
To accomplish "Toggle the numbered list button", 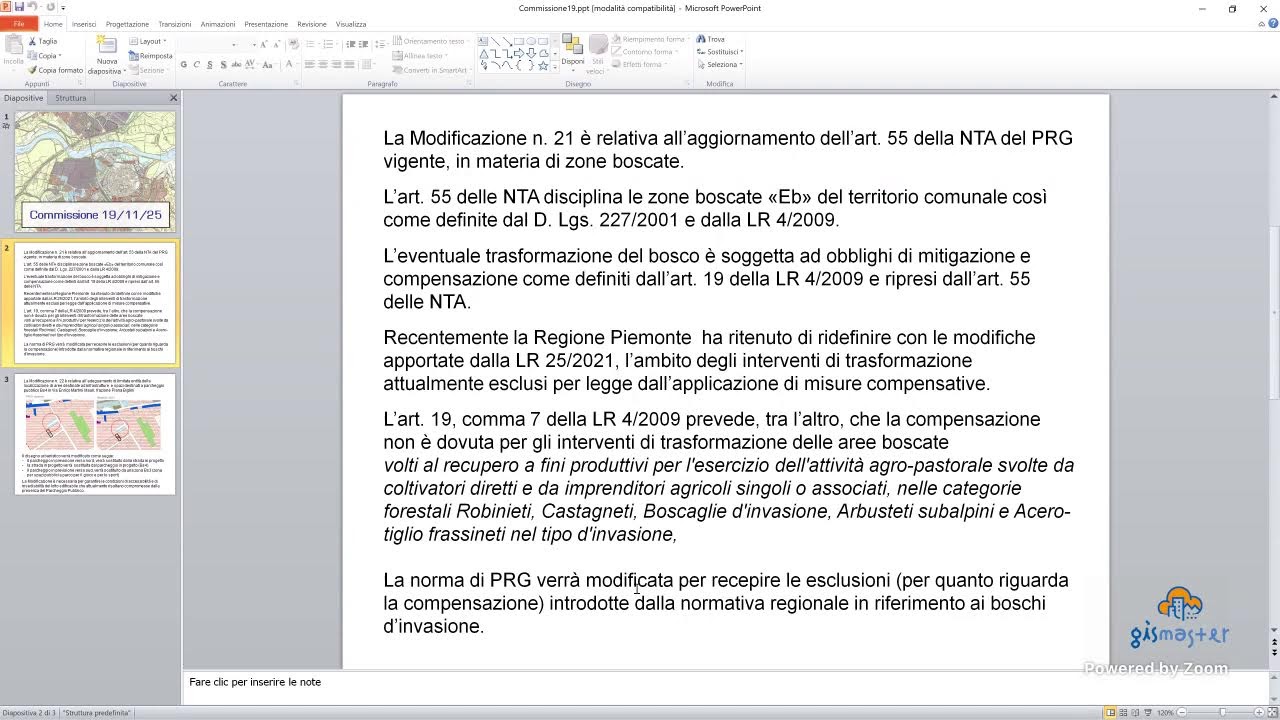I will pos(329,44).
